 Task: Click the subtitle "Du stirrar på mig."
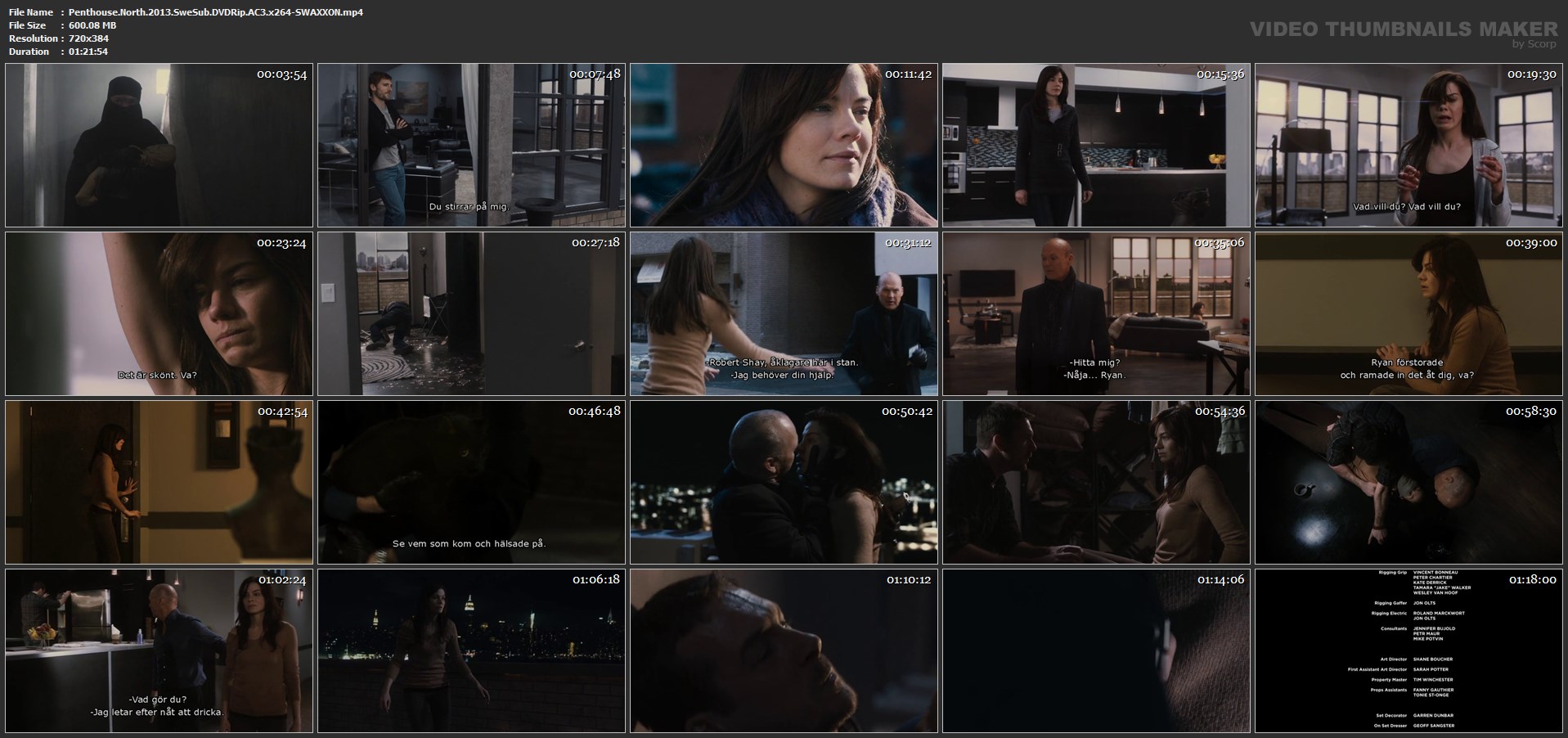click(x=469, y=207)
